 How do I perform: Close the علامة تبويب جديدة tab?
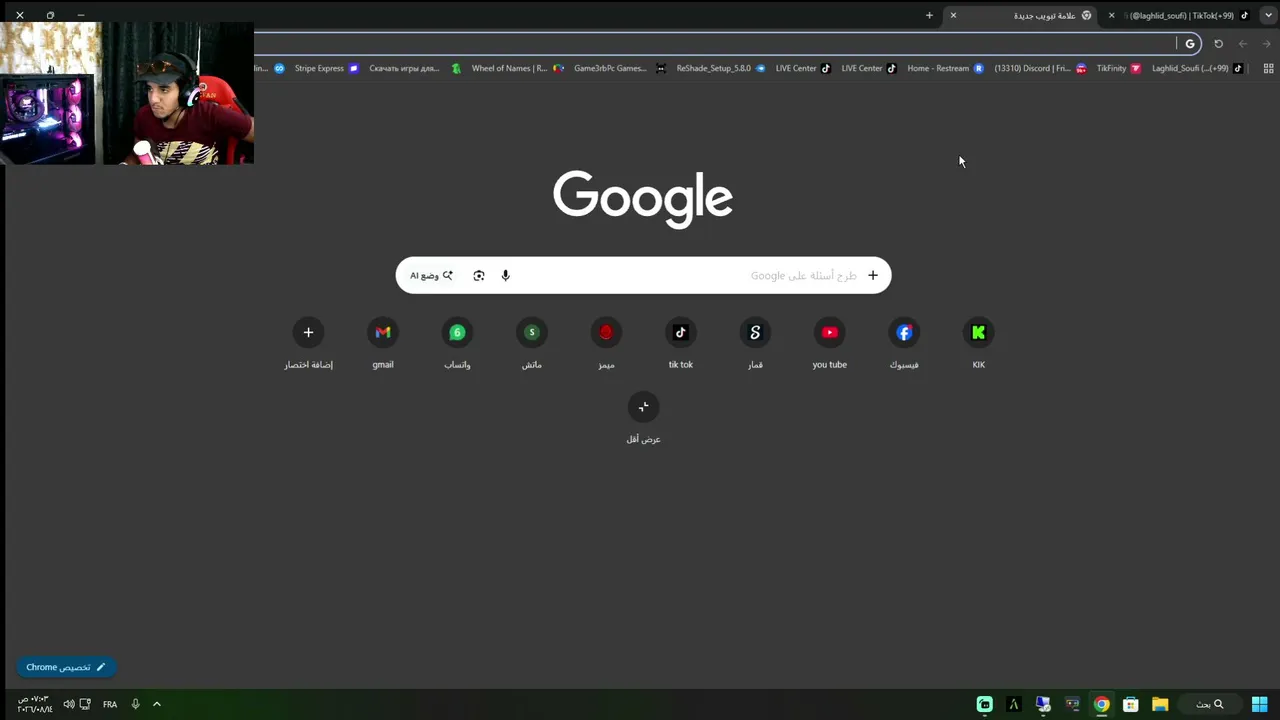click(953, 15)
